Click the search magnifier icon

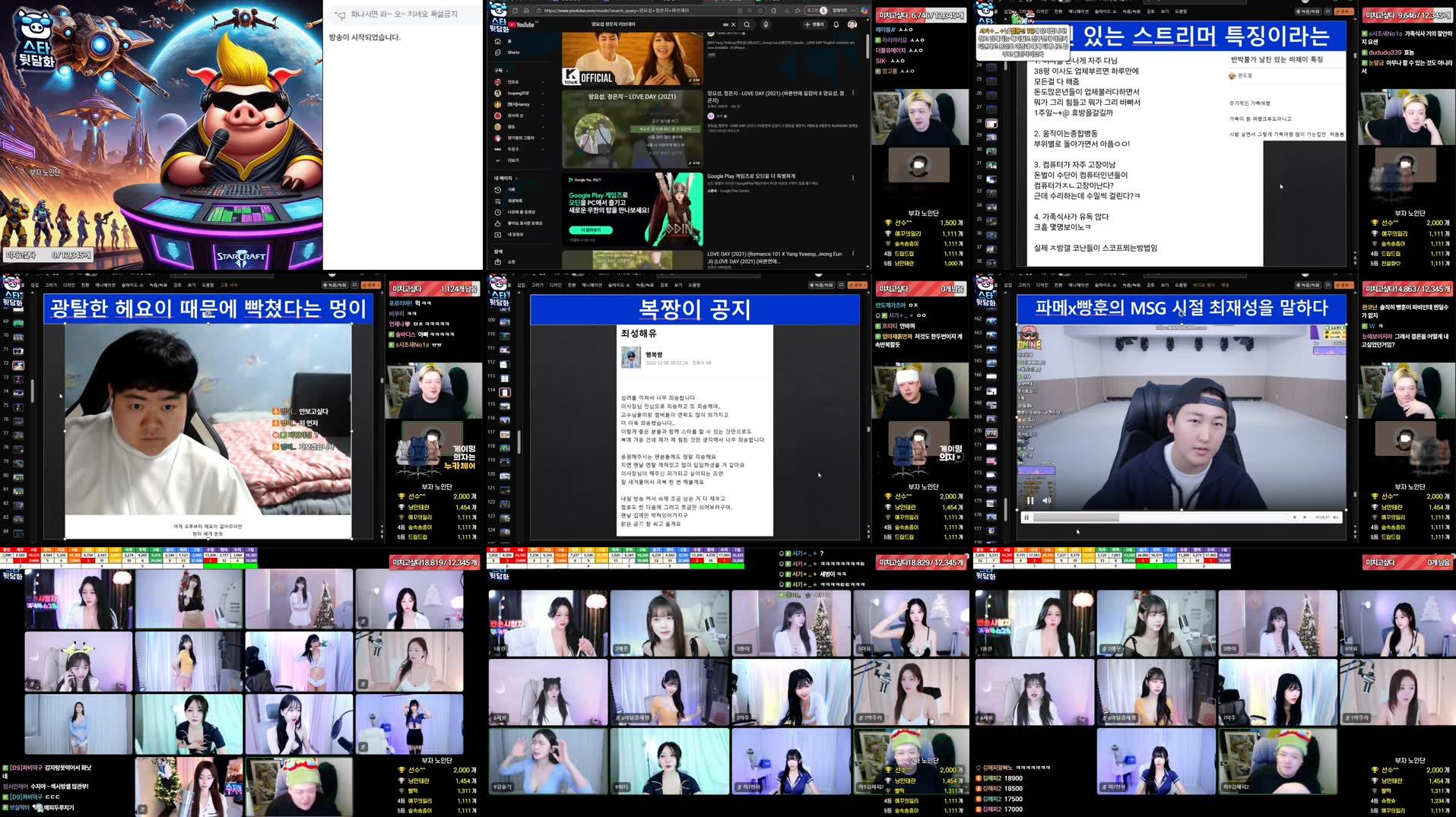(747, 24)
